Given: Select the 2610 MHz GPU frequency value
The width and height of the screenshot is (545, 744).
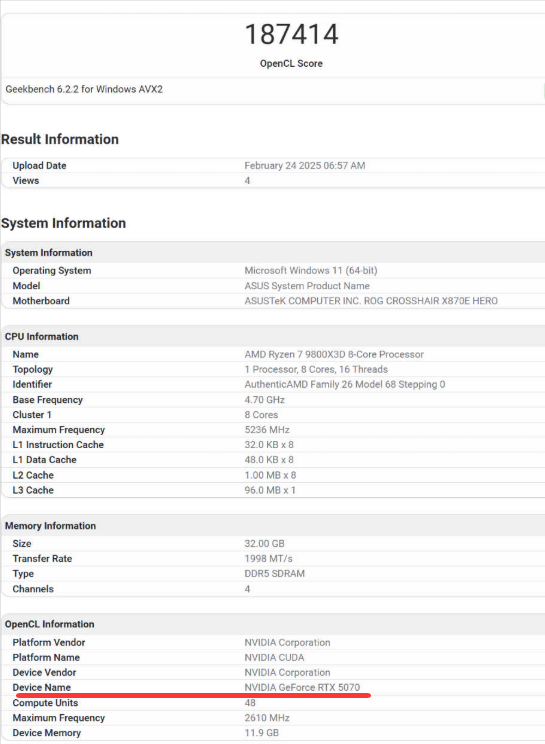Looking at the screenshot, I should tap(267, 718).
